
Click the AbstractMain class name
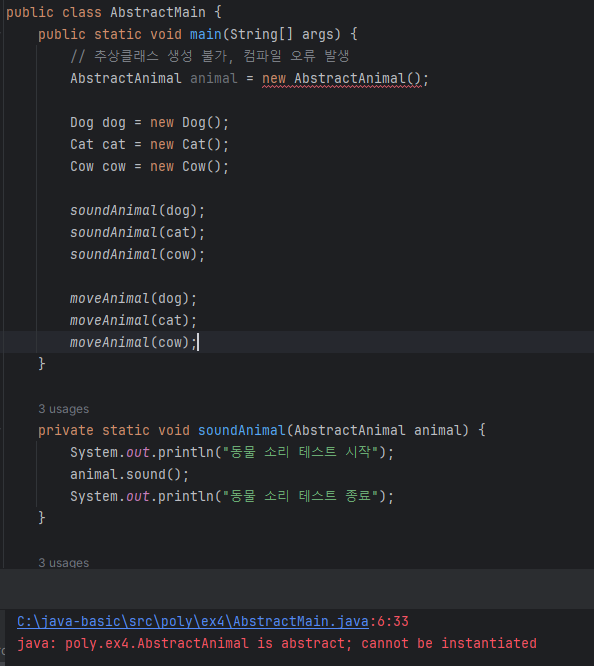click(158, 12)
